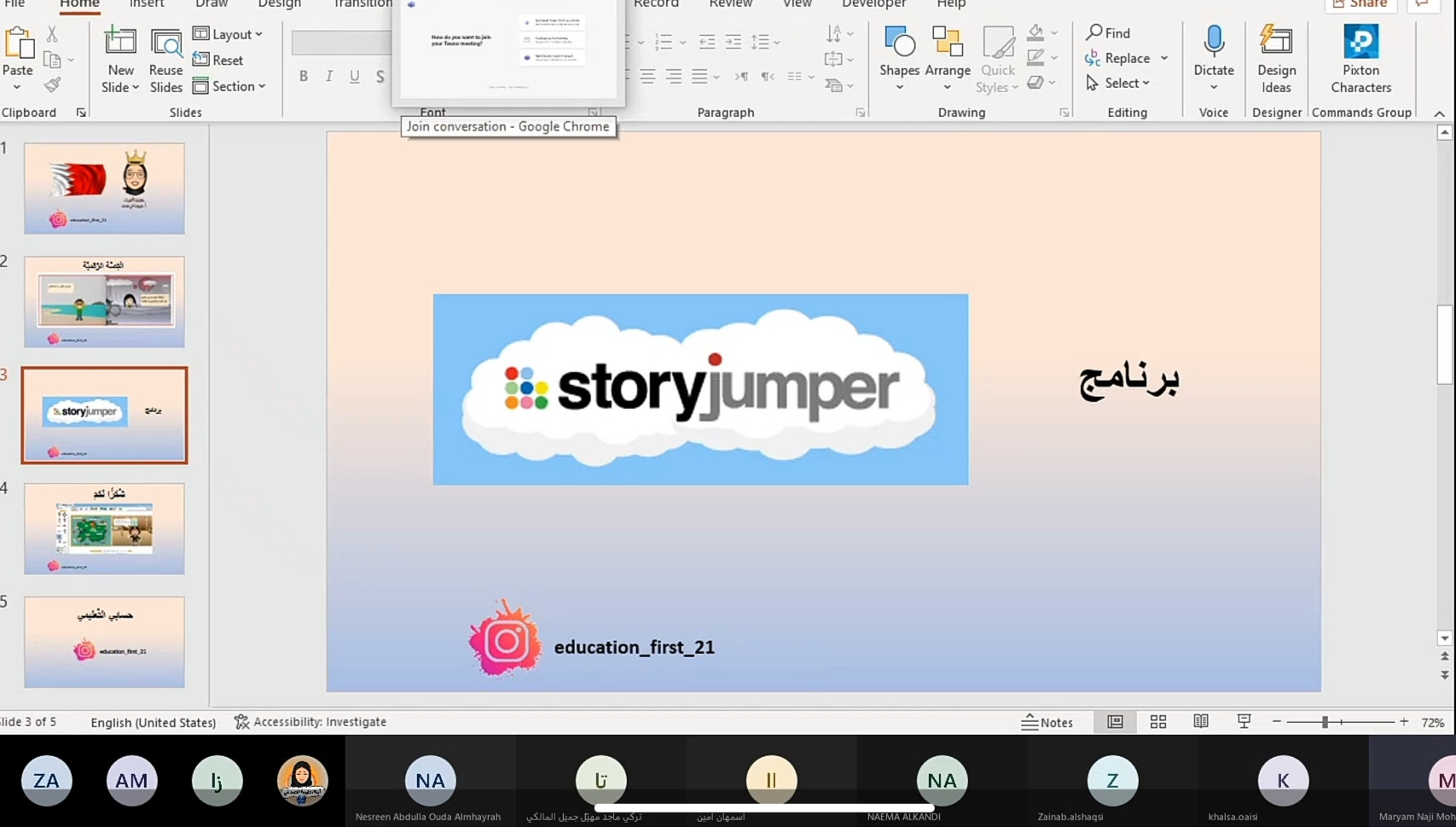Open the Review tab

[731, 4]
